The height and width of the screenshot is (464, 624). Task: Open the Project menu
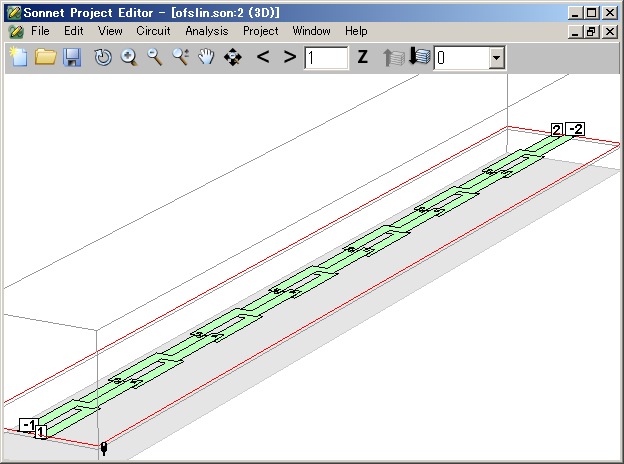pyautogui.click(x=261, y=31)
